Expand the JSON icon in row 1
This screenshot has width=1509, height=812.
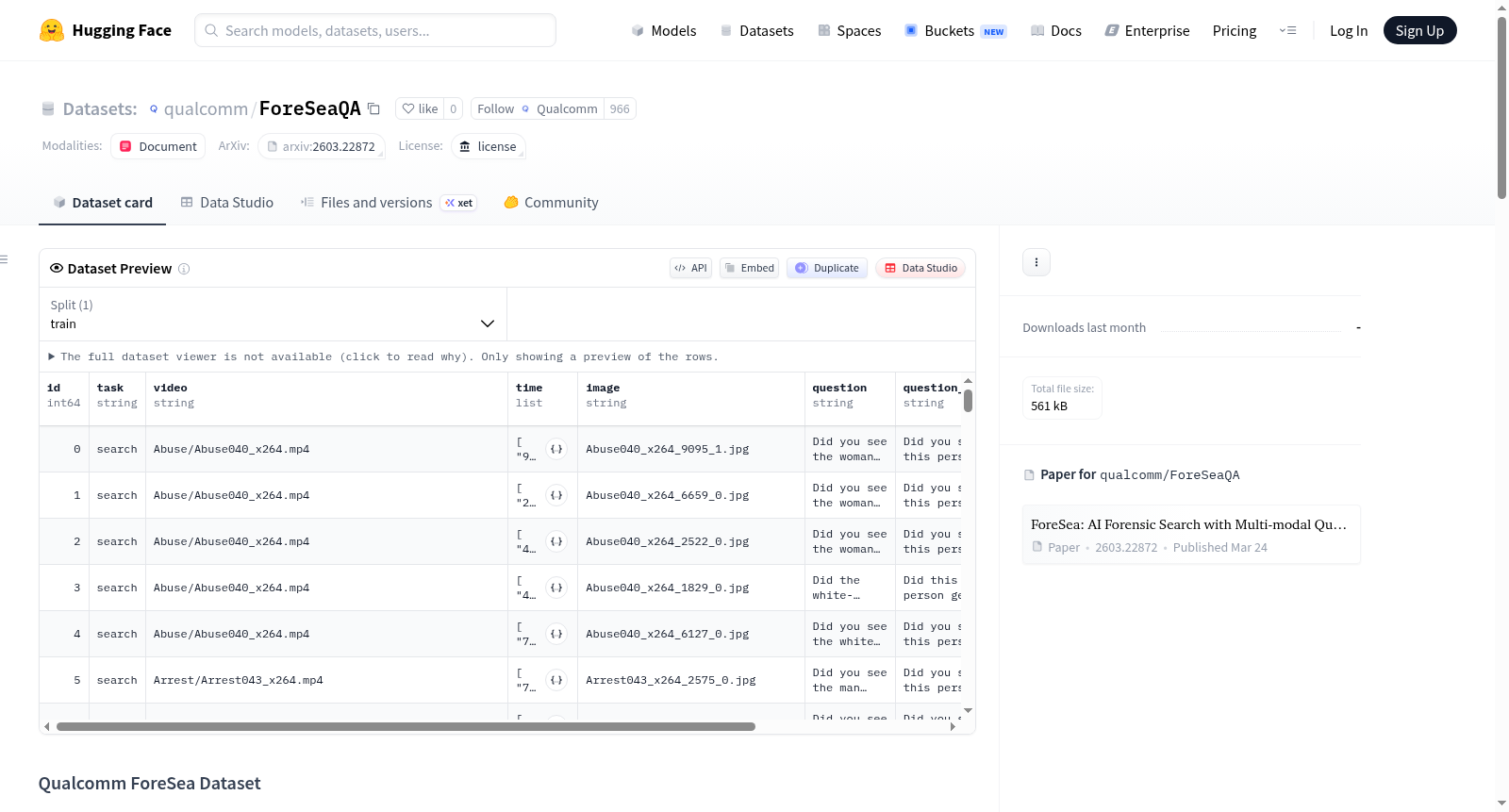556,495
